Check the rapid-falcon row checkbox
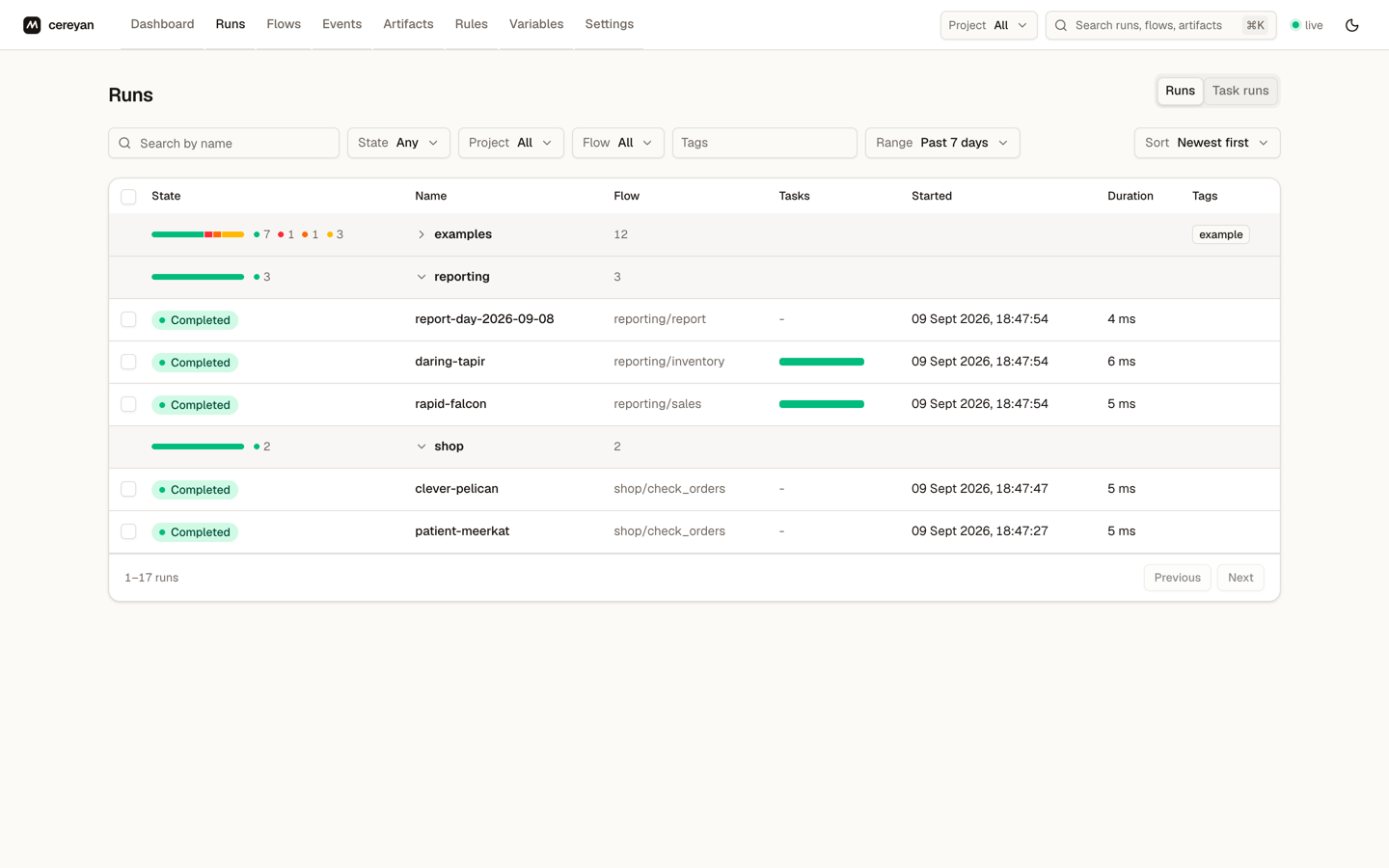This screenshot has height=868, width=1389. (x=128, y=404)
